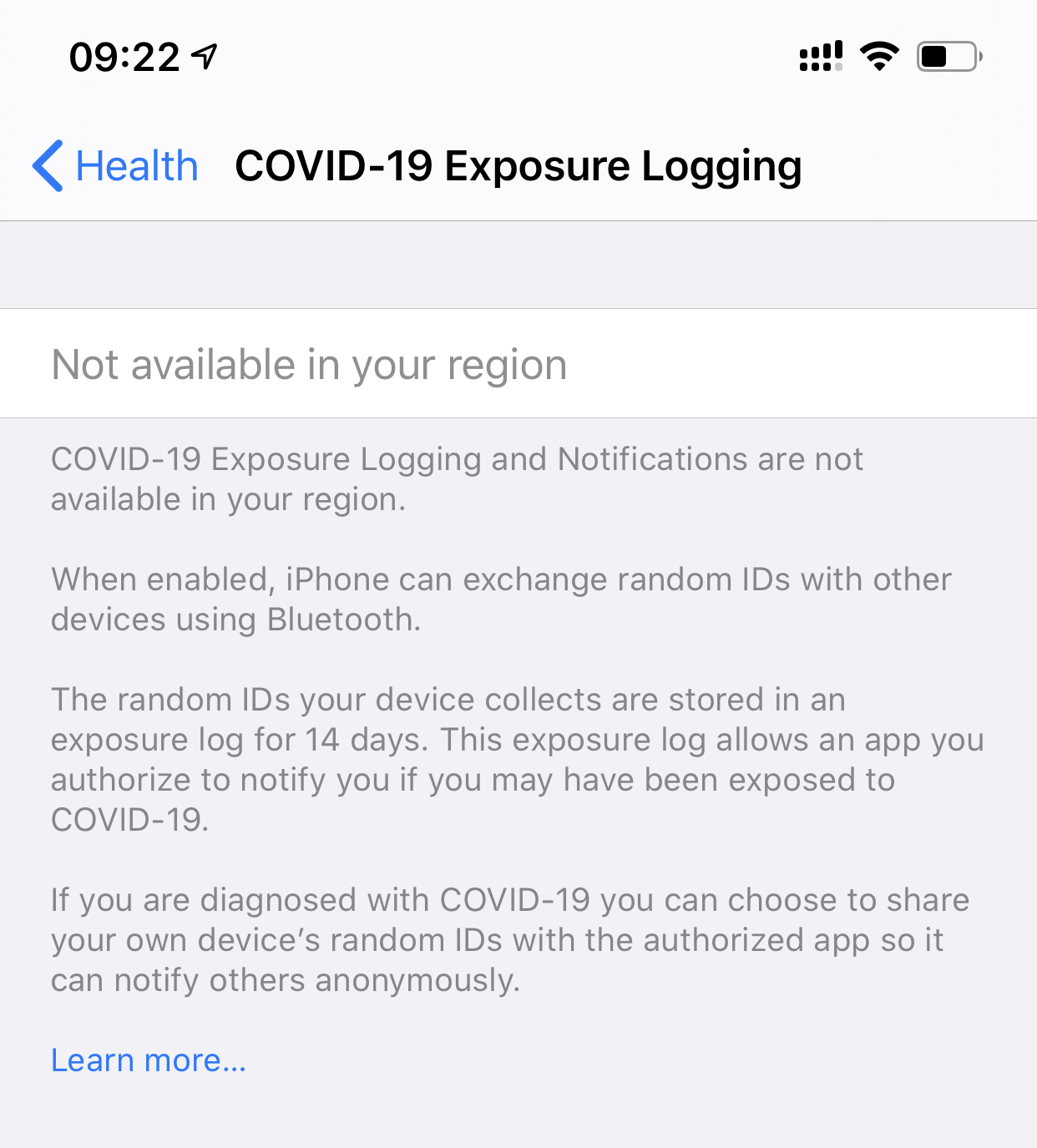Tap the diagnosed with COVID-19 paragraph

510,940
